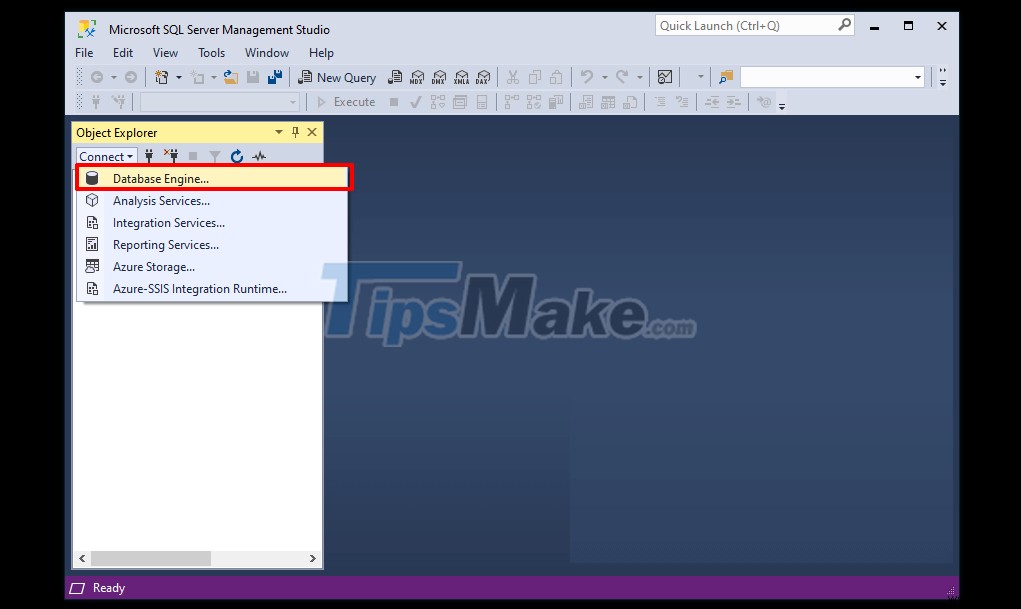Click stop icon in Object Explorer toolbar
Screen dimensions: 1021x609
[193, 156]
